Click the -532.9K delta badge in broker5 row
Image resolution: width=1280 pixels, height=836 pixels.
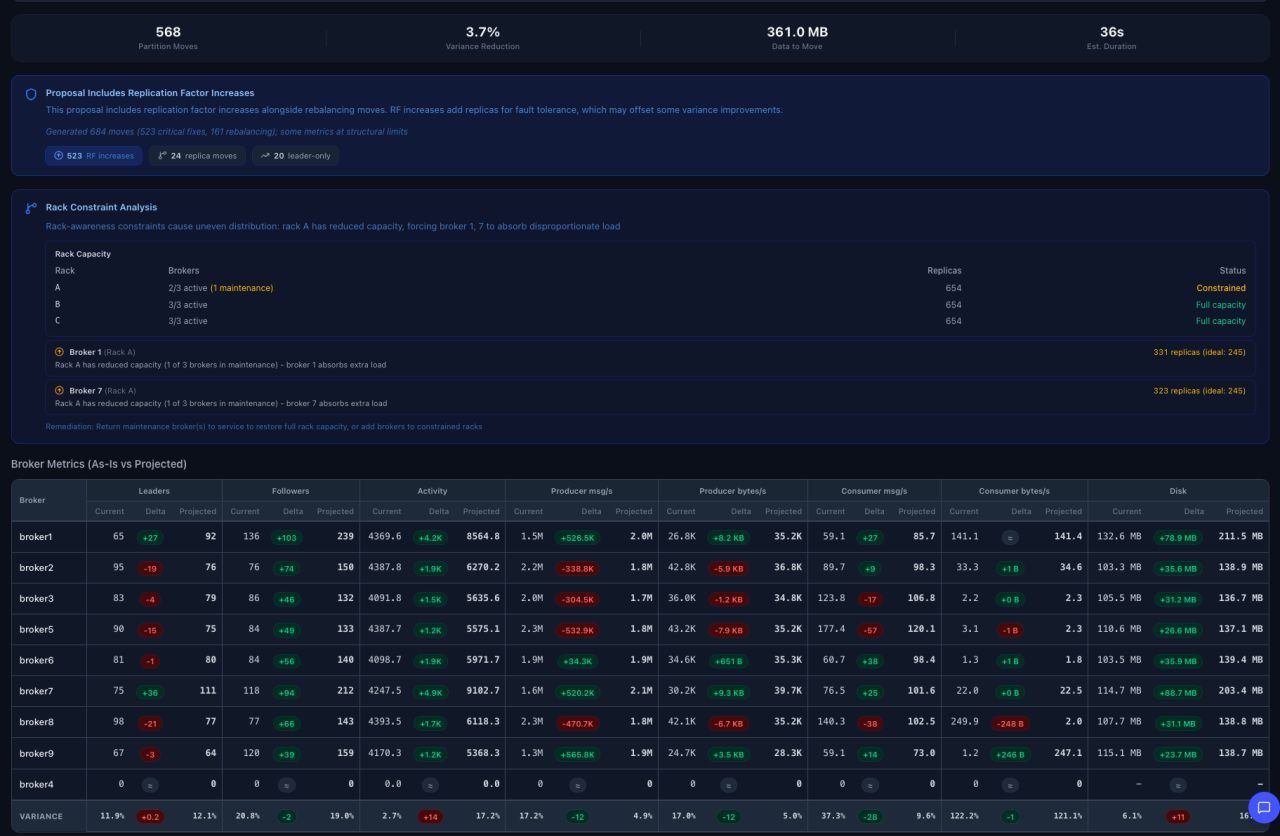pos(580,630)
